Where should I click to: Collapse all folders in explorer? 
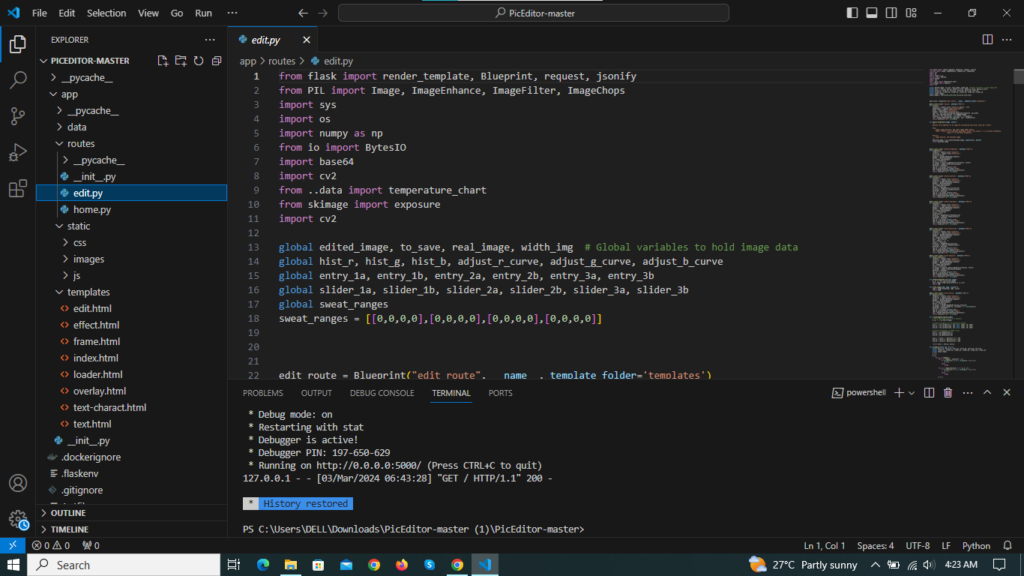217,61
